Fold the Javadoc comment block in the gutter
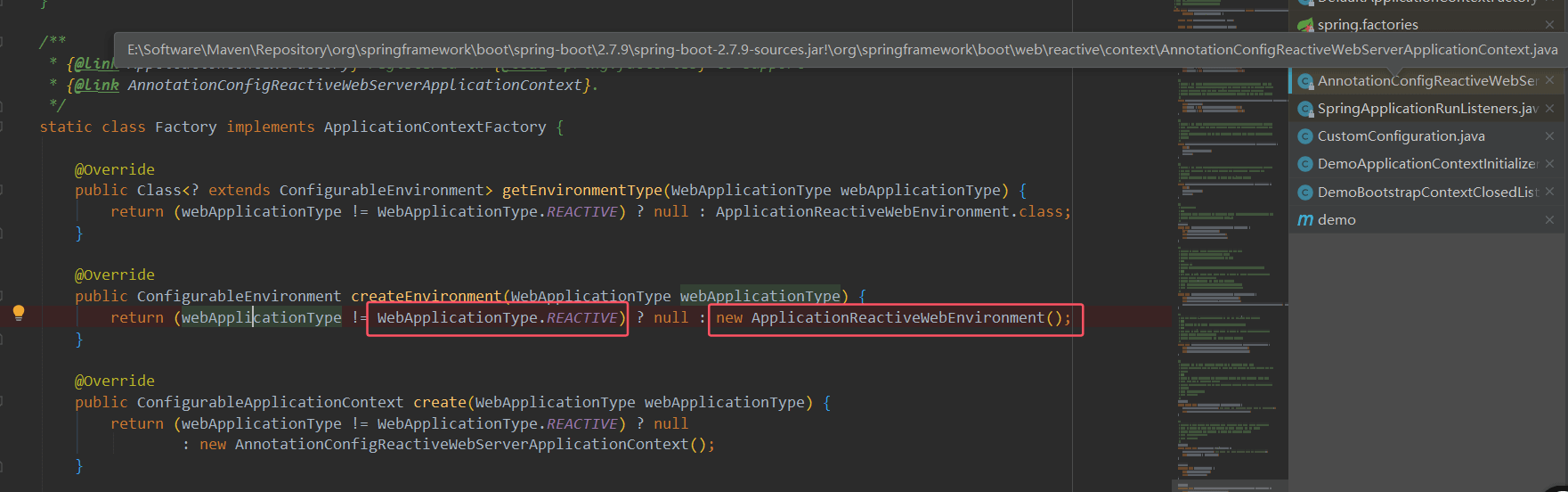The height and width of the screenshot is (492, 1568). coord(2,41)
